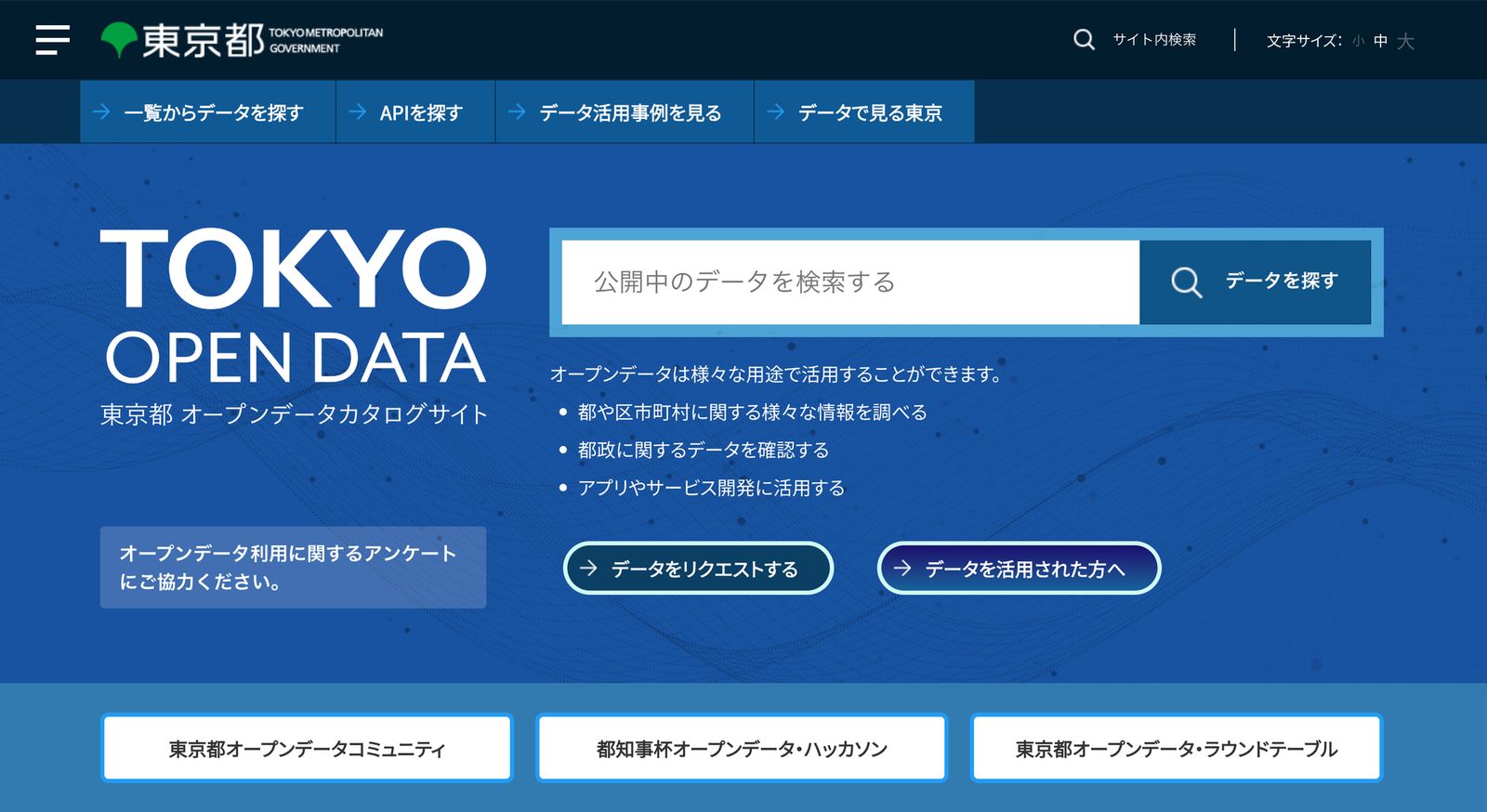1487x812 pixels.
Task: Click text 都政に関するデータを確認する
Action: [704, 450]
